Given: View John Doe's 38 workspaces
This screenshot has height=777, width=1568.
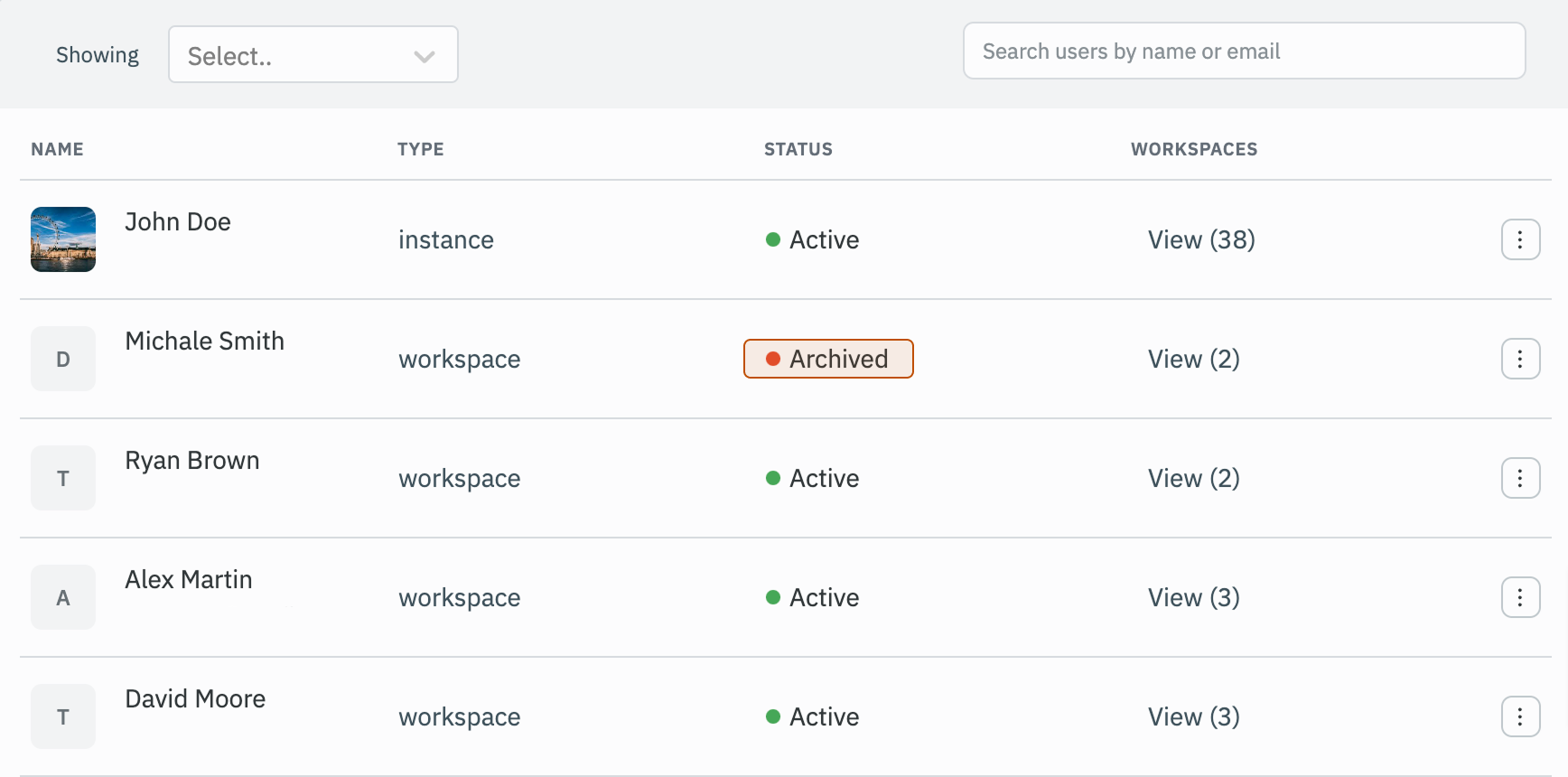Looking at the screenshot, I should (1201, 239).
